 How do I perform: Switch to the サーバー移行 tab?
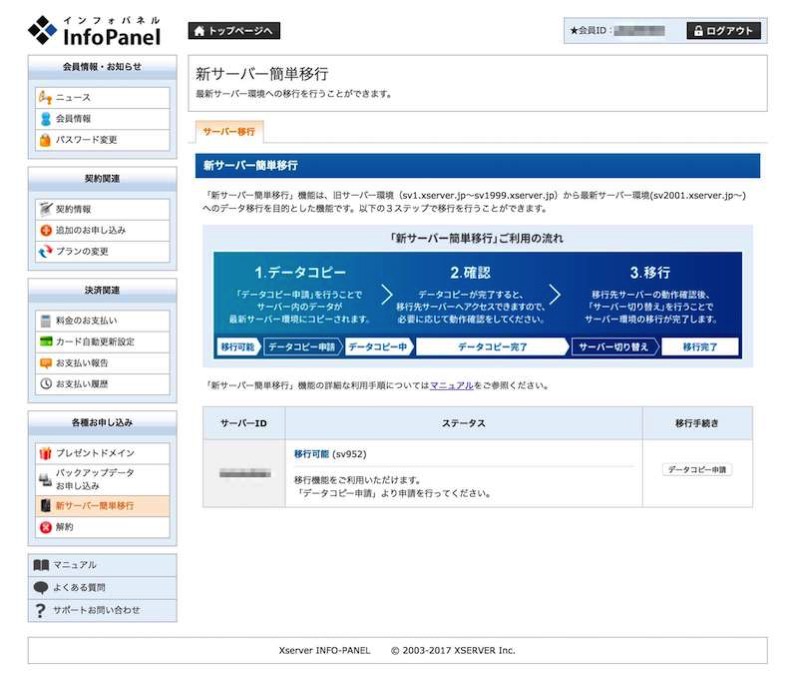229,132
